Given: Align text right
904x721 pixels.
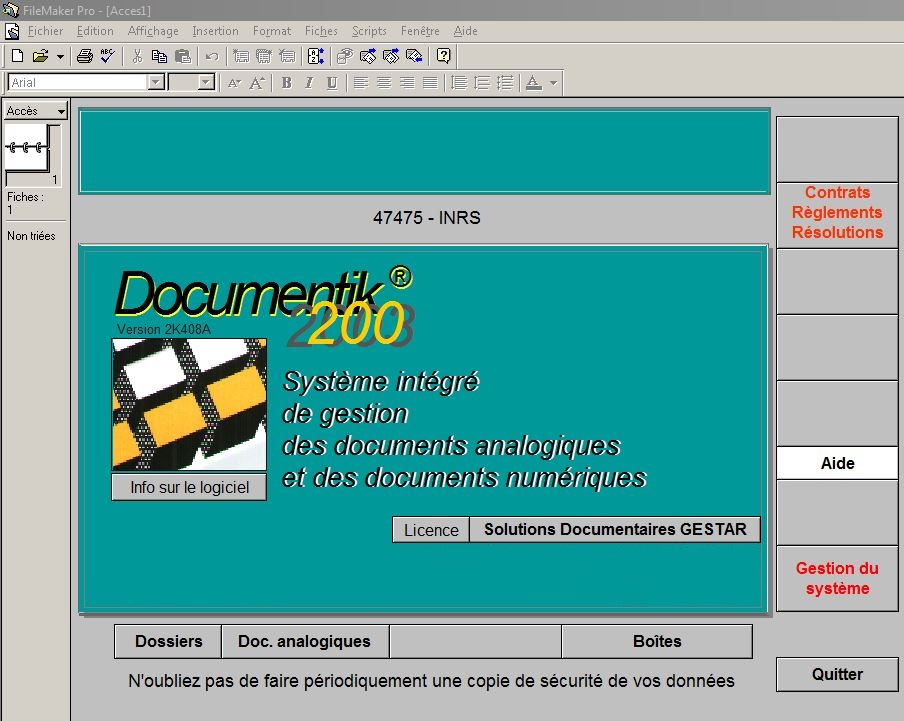Looking at the screenshot, I should coord(407,83).
